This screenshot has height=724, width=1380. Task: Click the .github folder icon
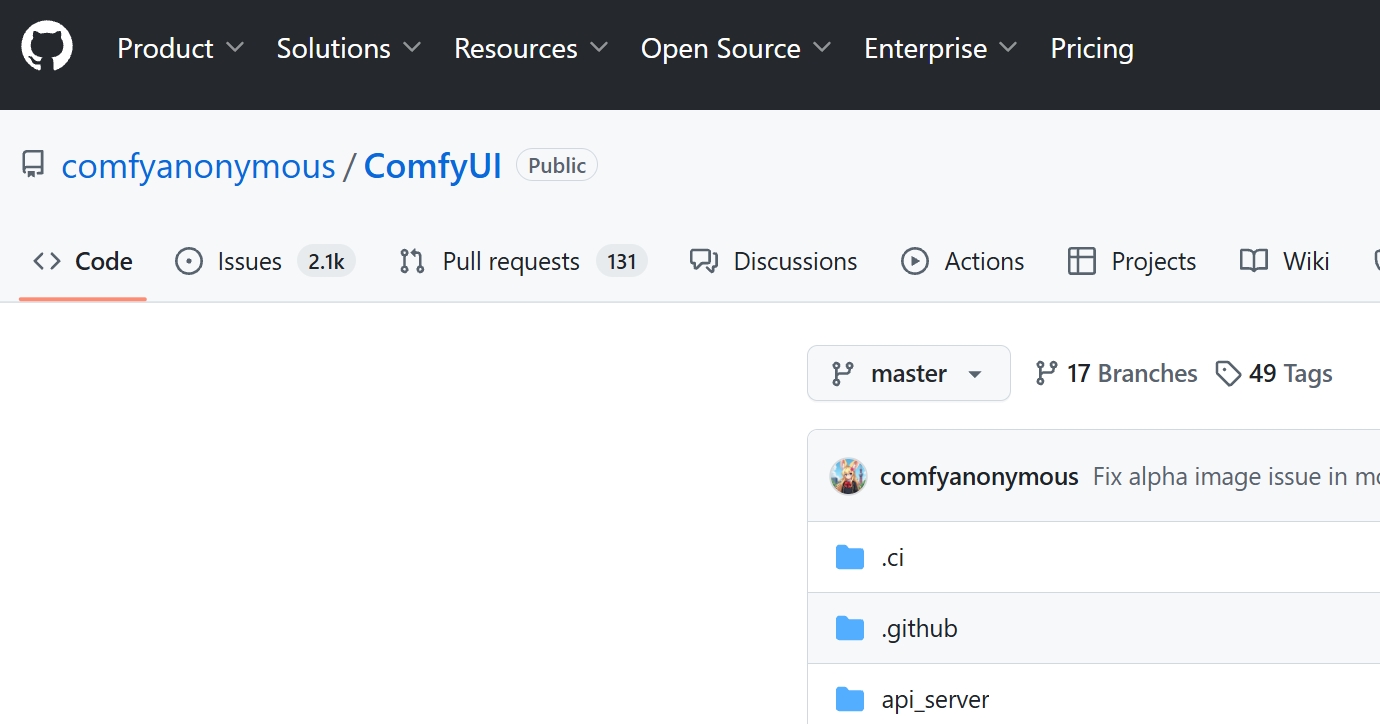849,628
